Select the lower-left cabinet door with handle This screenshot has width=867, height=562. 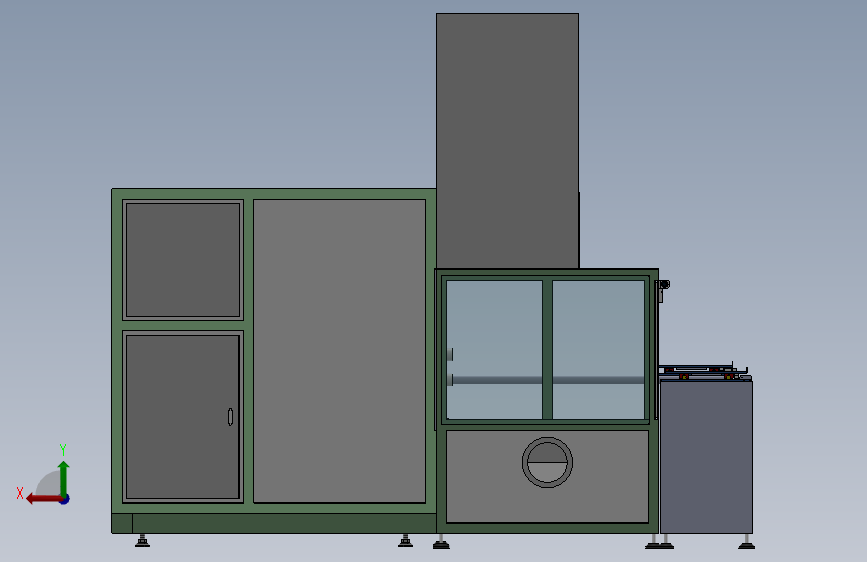183,417
